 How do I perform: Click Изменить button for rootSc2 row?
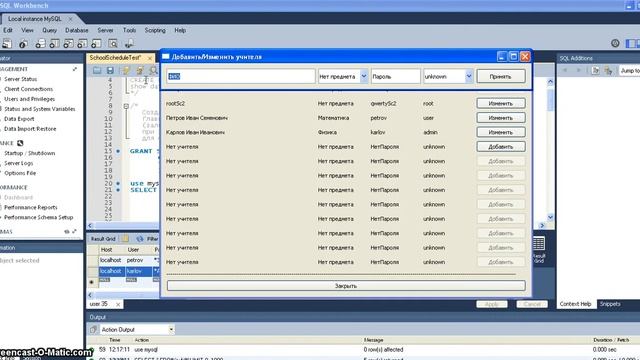tap(501, 103)
